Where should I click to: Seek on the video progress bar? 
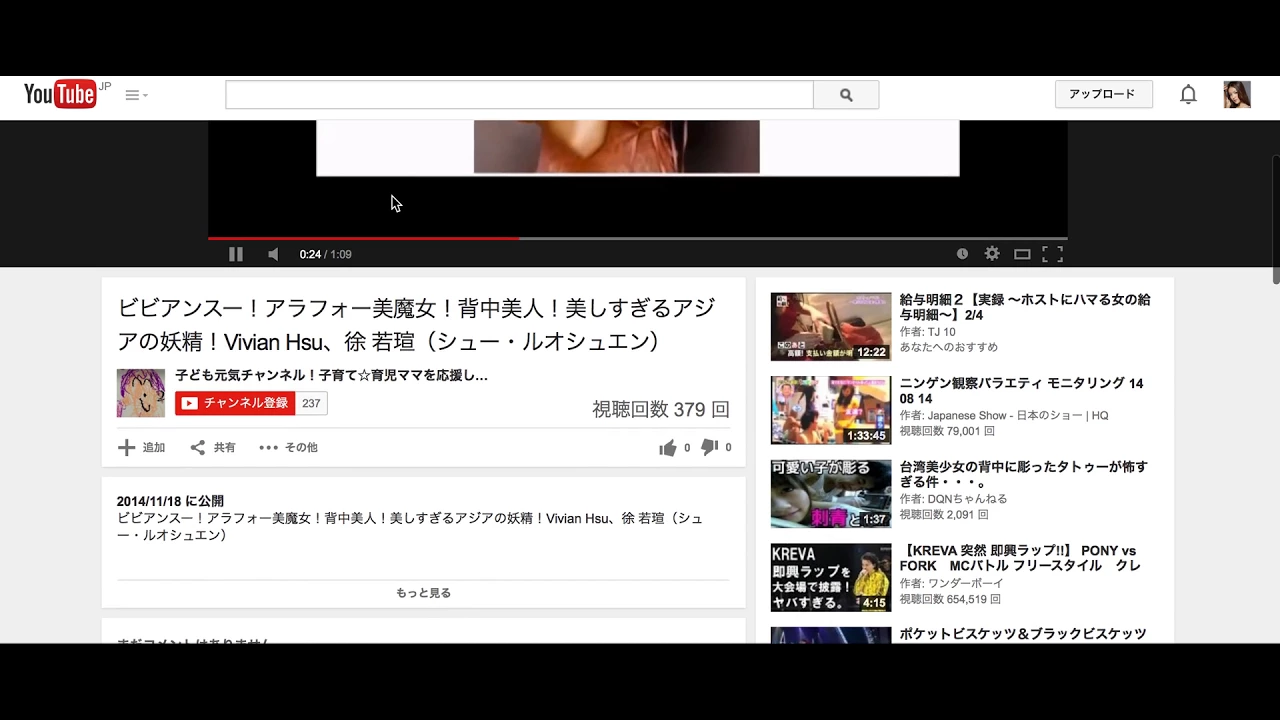[x=638, y=238]
